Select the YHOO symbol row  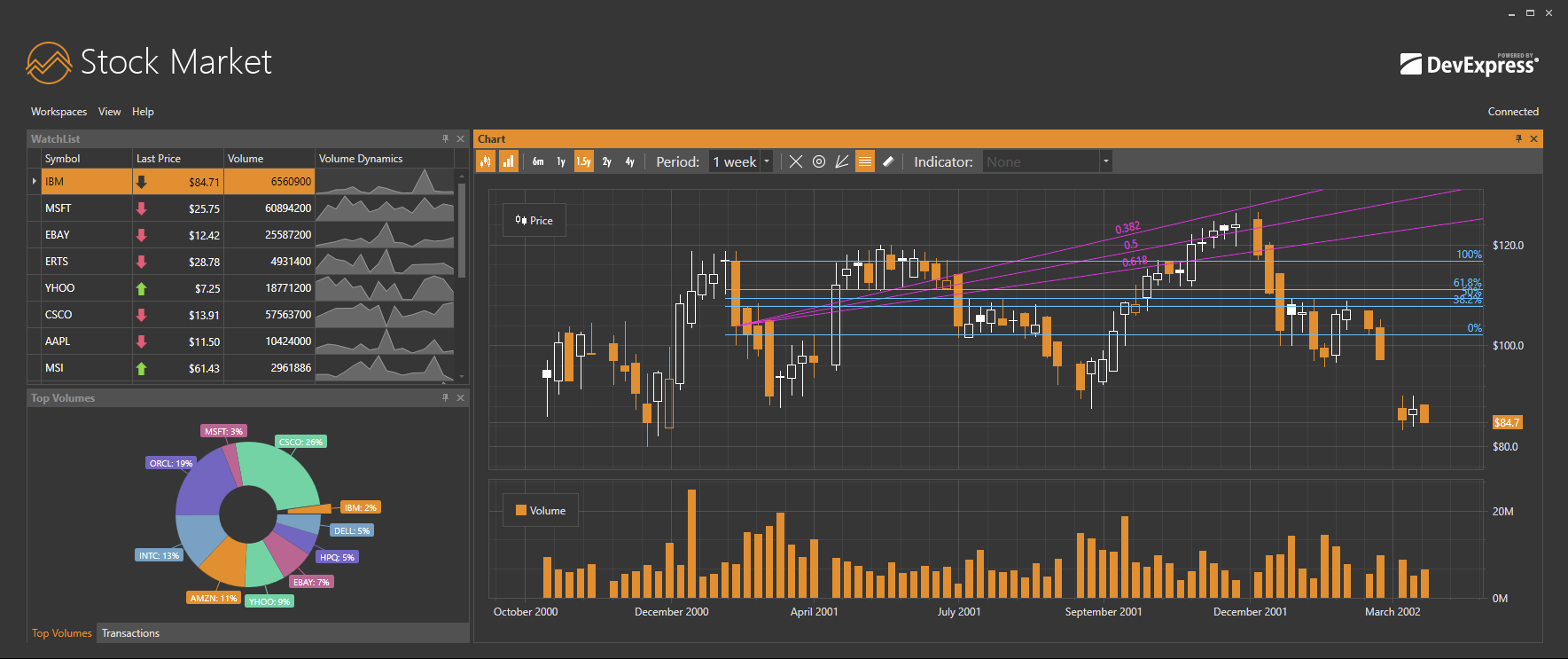[241, 288]
